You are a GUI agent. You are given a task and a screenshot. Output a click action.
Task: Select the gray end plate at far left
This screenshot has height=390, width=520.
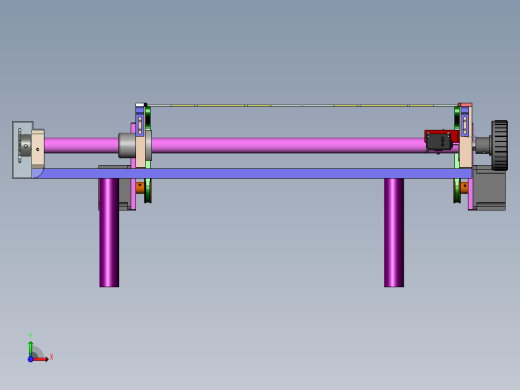point(22,150)
